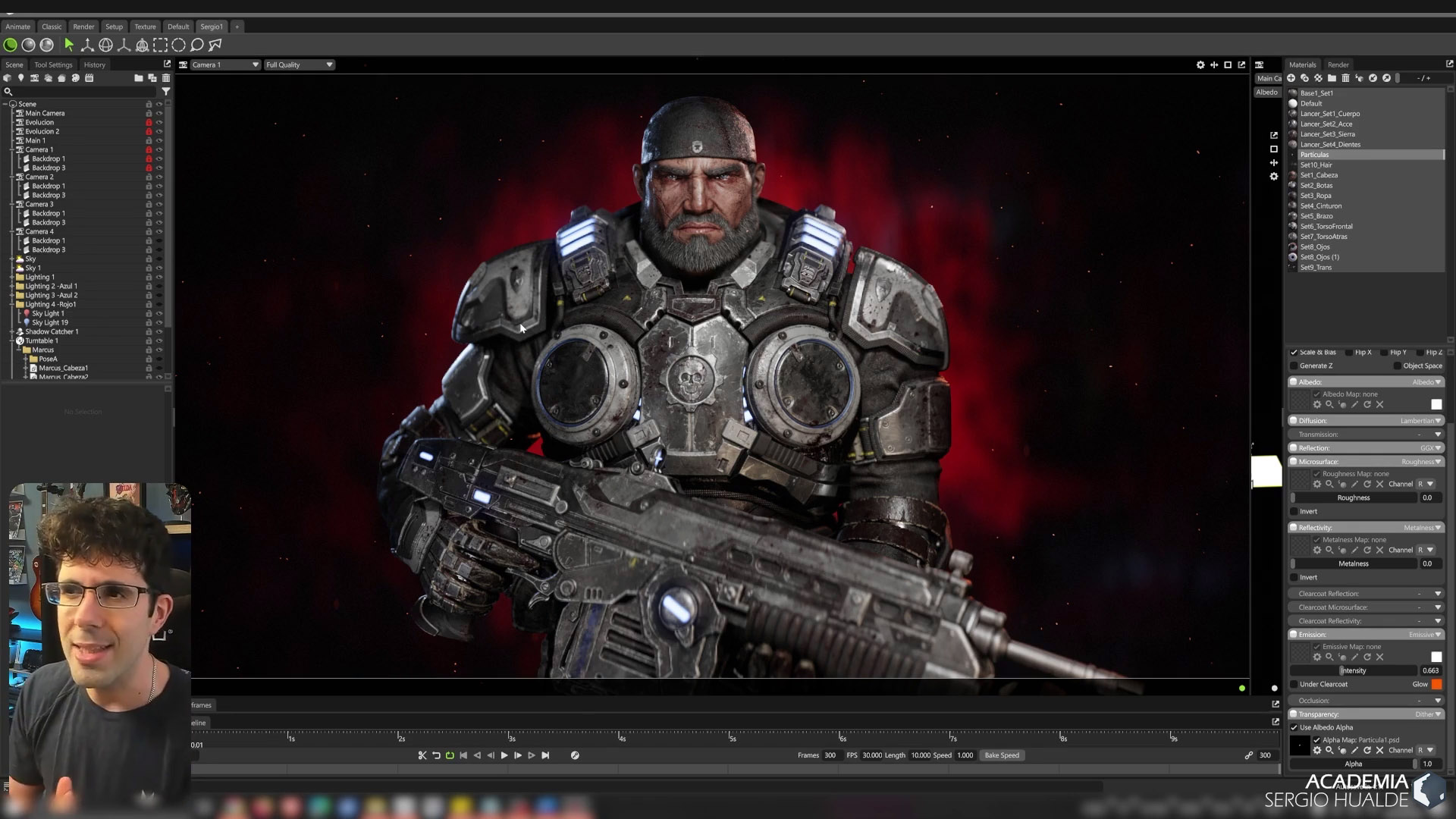Viewport: 1456px width, 819px height.
Task: Toggle Under Clearcoat checkbox
Action: pyautogui.click(x=1294, y=684)
